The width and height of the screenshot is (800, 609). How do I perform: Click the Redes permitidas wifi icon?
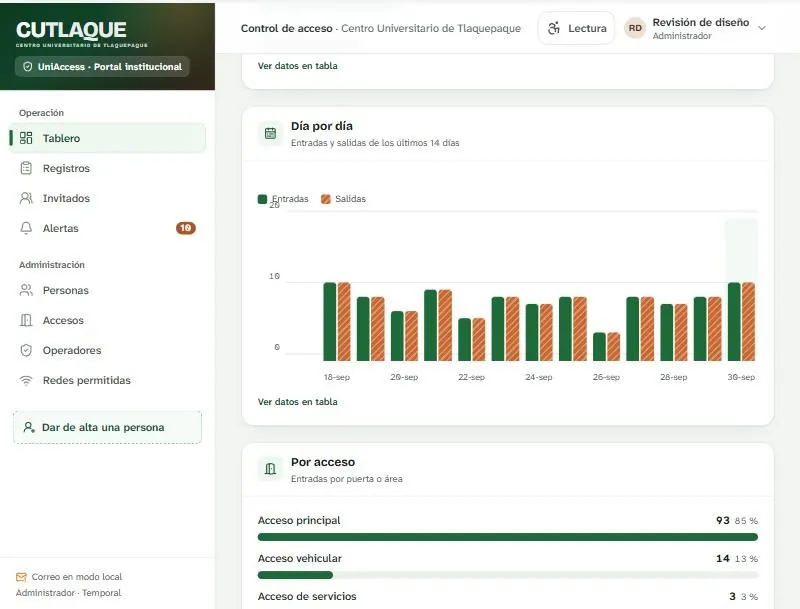26,380
